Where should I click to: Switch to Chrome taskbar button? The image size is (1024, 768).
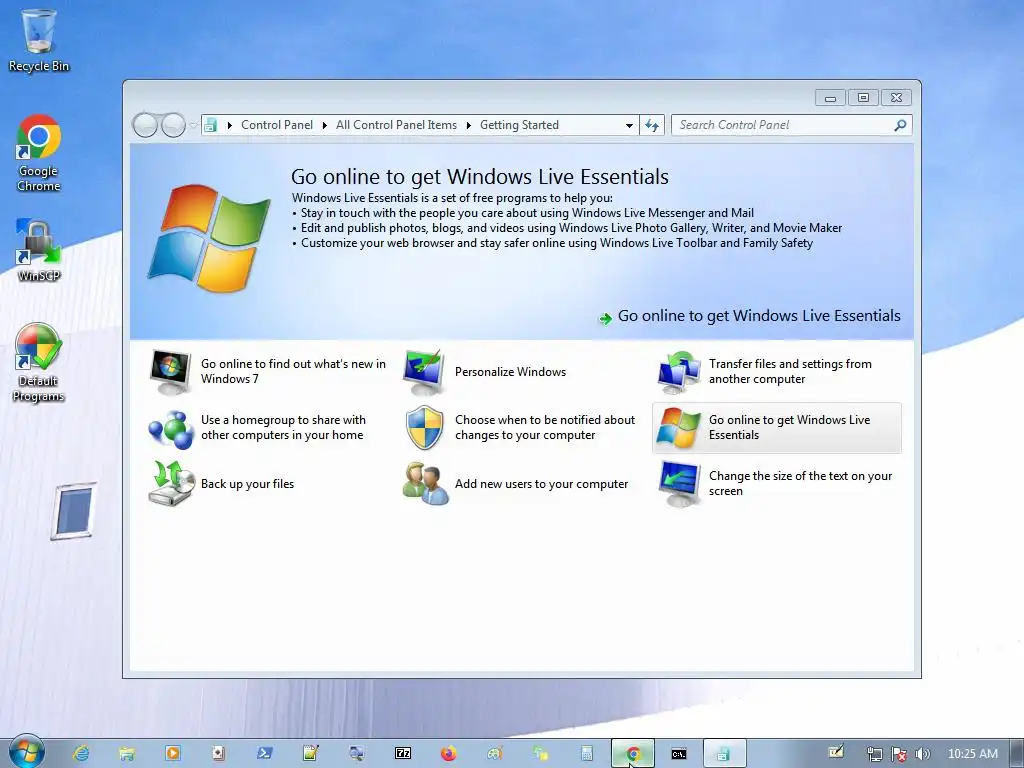(632, 754)
